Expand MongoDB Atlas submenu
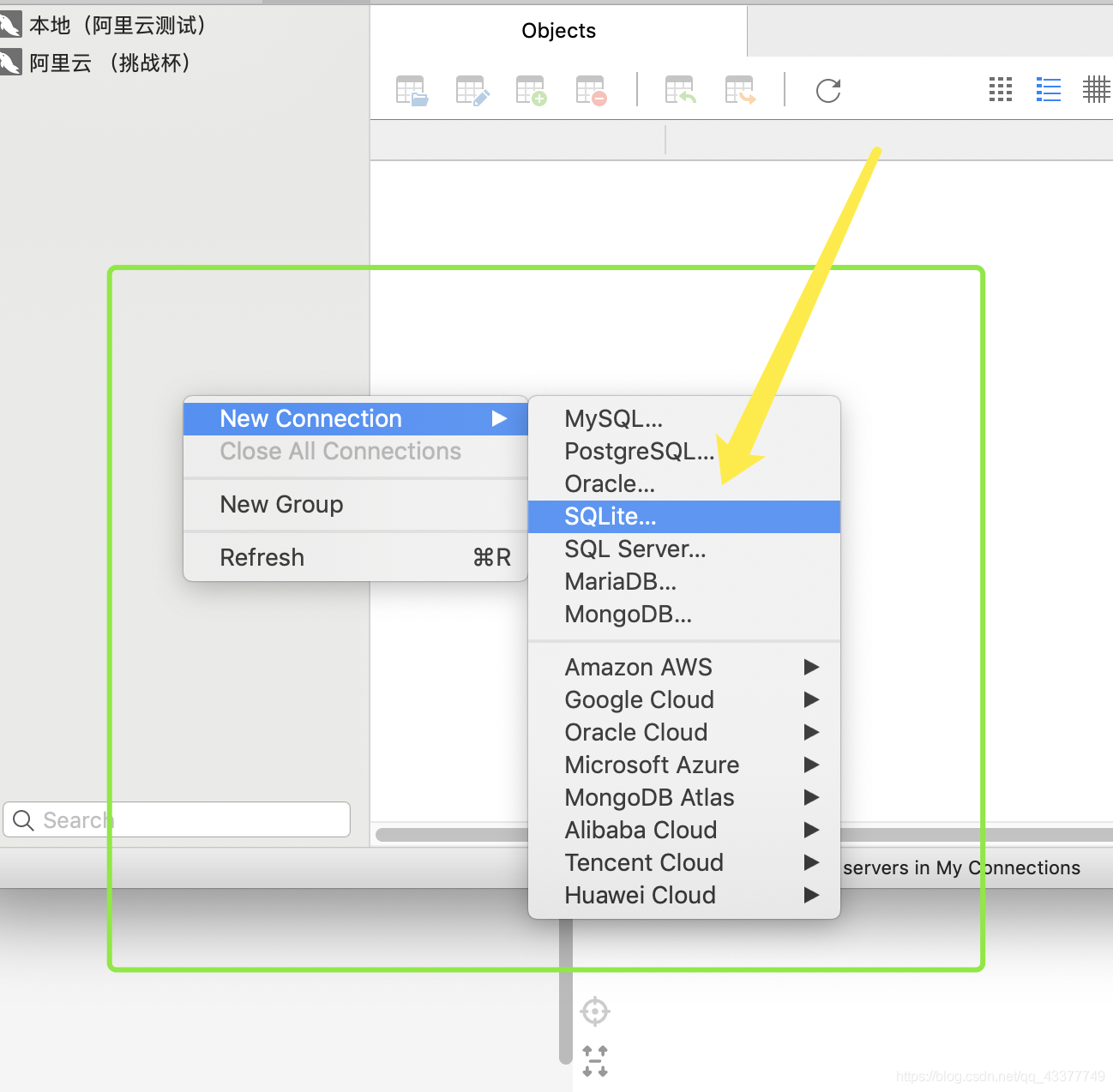Image resolution: width=1113 pixels, height=1092 pixels. click(x=684, y=797)
